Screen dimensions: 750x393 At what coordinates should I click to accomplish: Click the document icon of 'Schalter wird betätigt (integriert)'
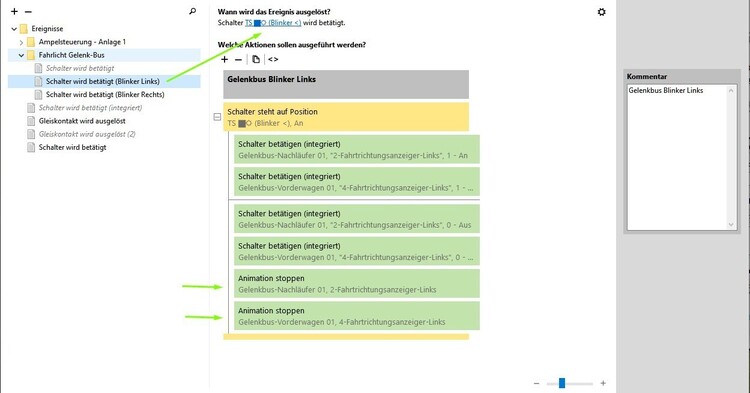coord(31,108)
